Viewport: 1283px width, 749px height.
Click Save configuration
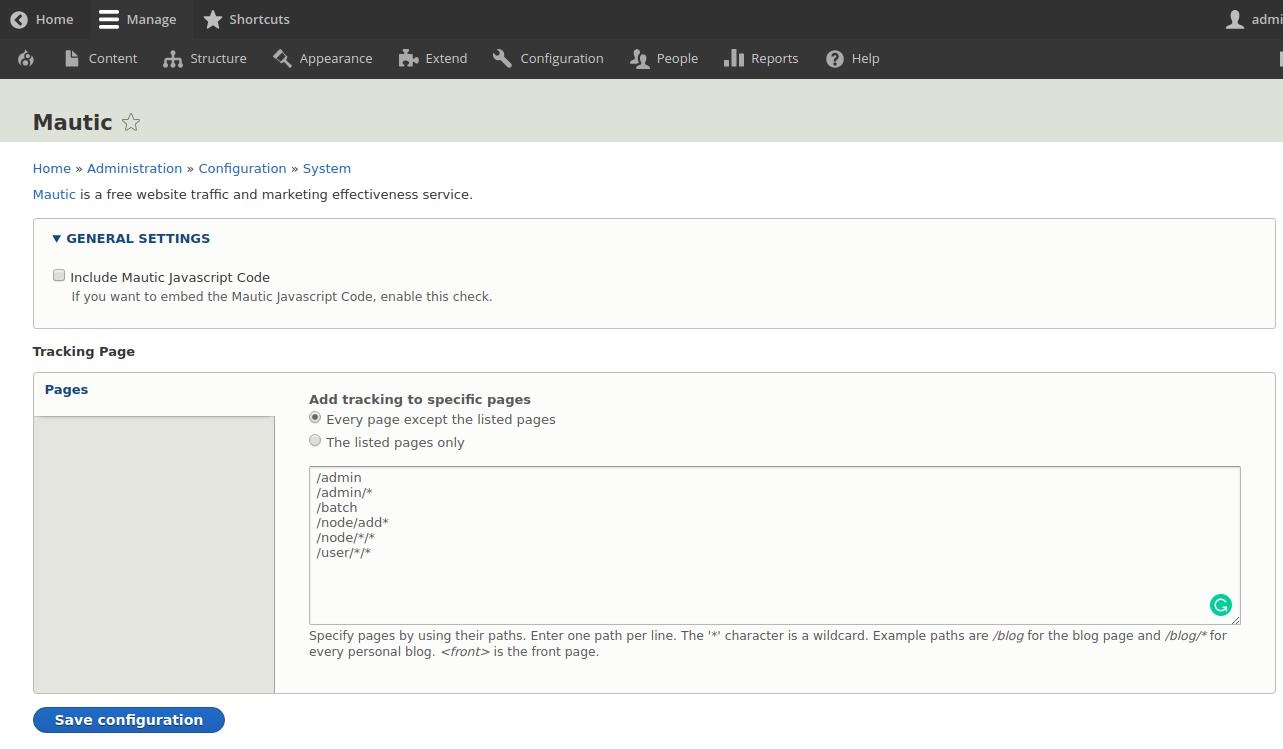point(128,719)
